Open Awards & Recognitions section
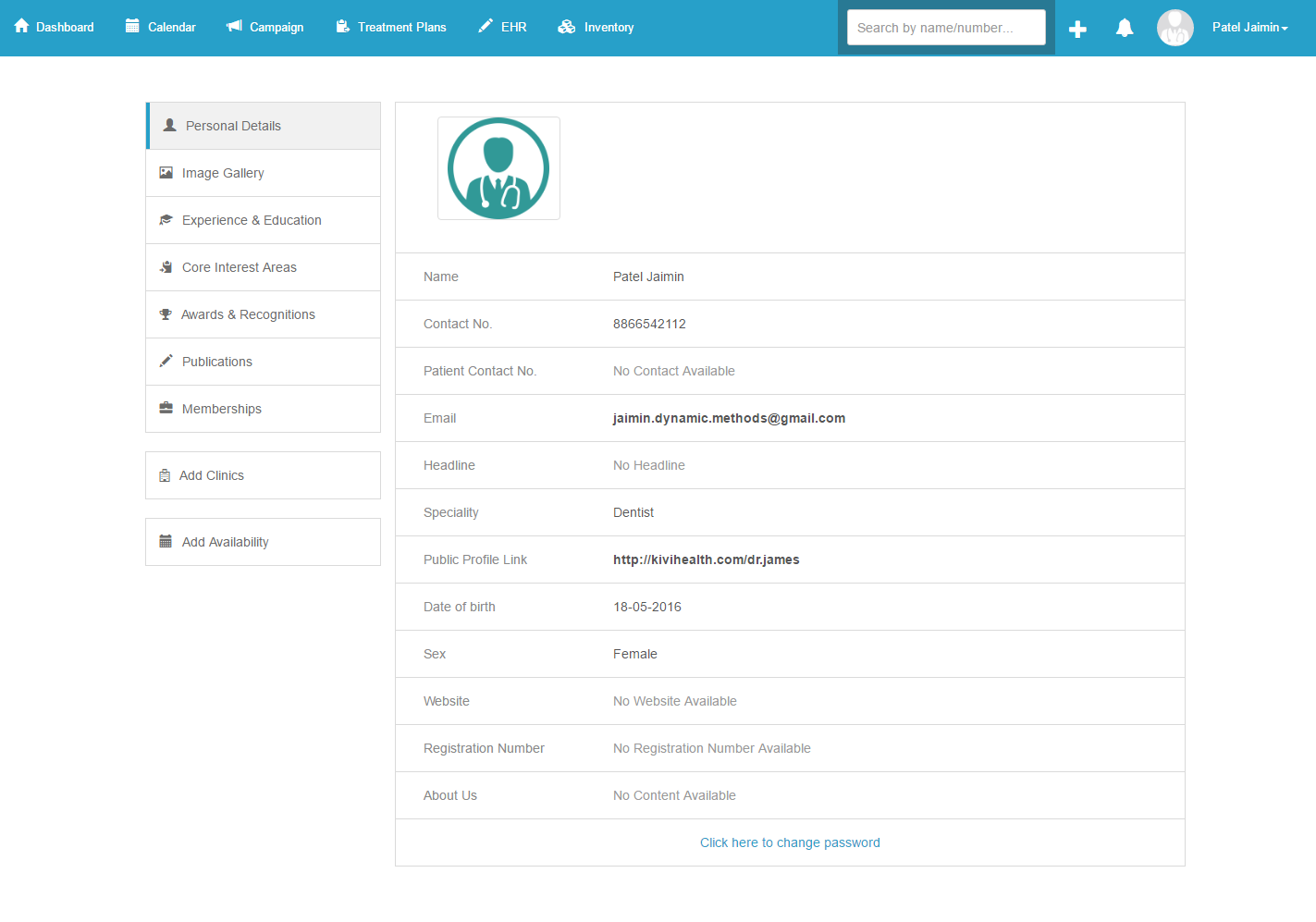Image resolution: width=1316 pixels, height=922 pixels. click(x=264, y=314)
